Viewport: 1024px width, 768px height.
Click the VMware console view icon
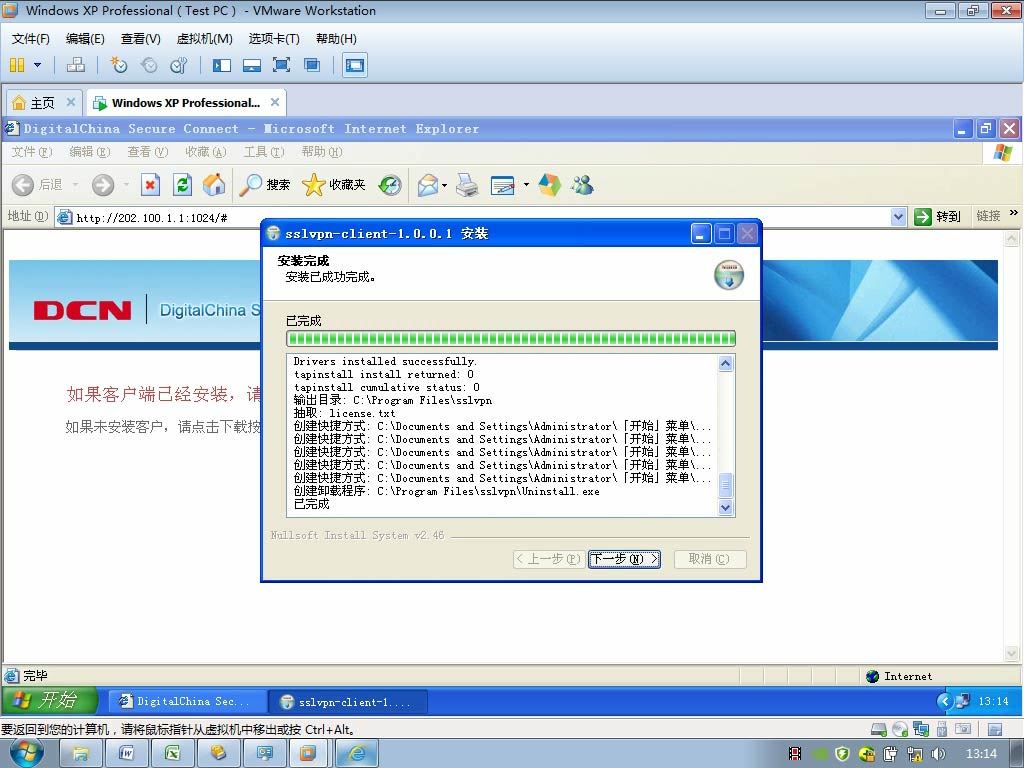(355, 65)
